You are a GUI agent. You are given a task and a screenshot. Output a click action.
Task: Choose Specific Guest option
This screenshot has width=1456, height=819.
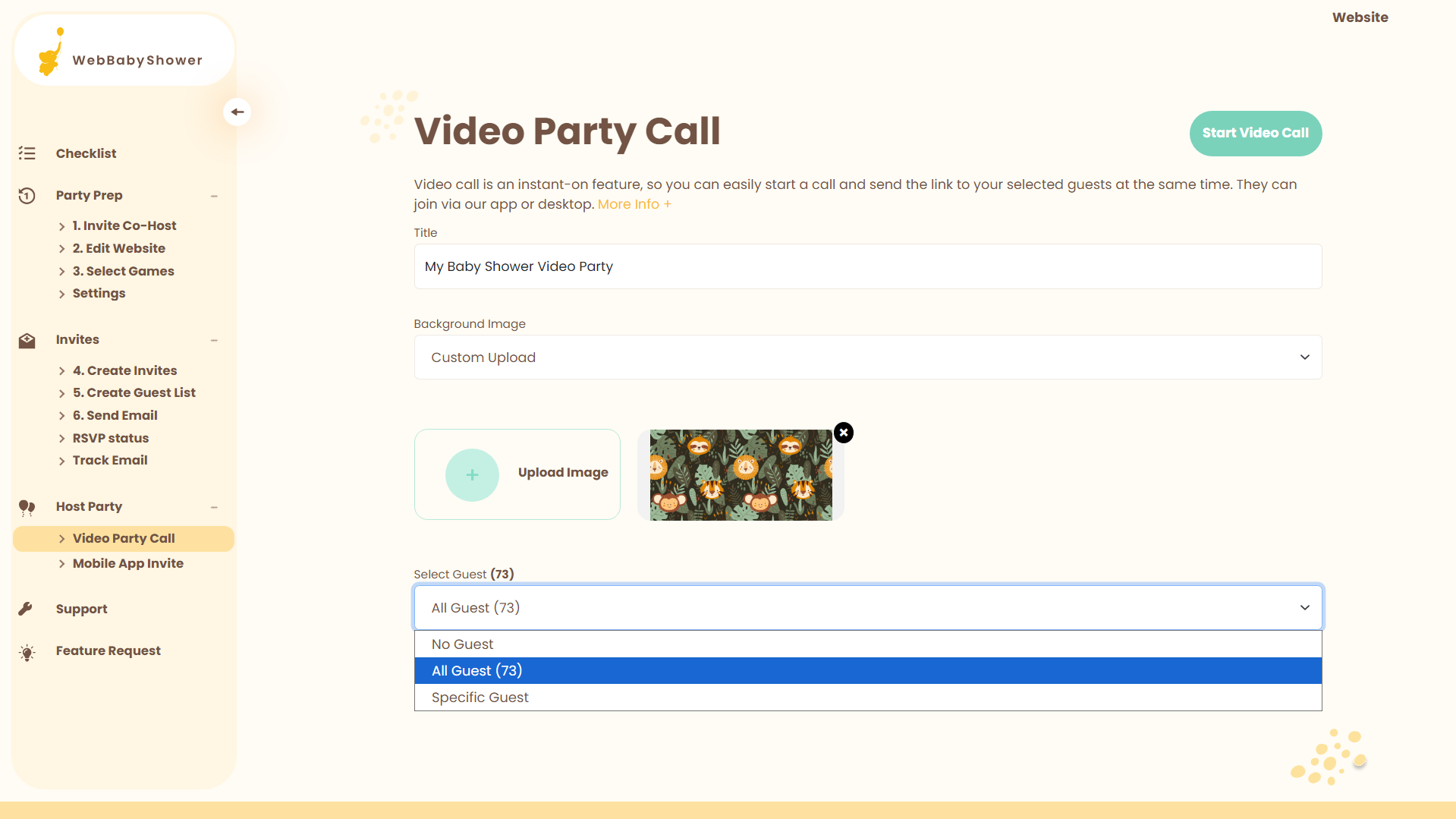[x=868, y=698]
